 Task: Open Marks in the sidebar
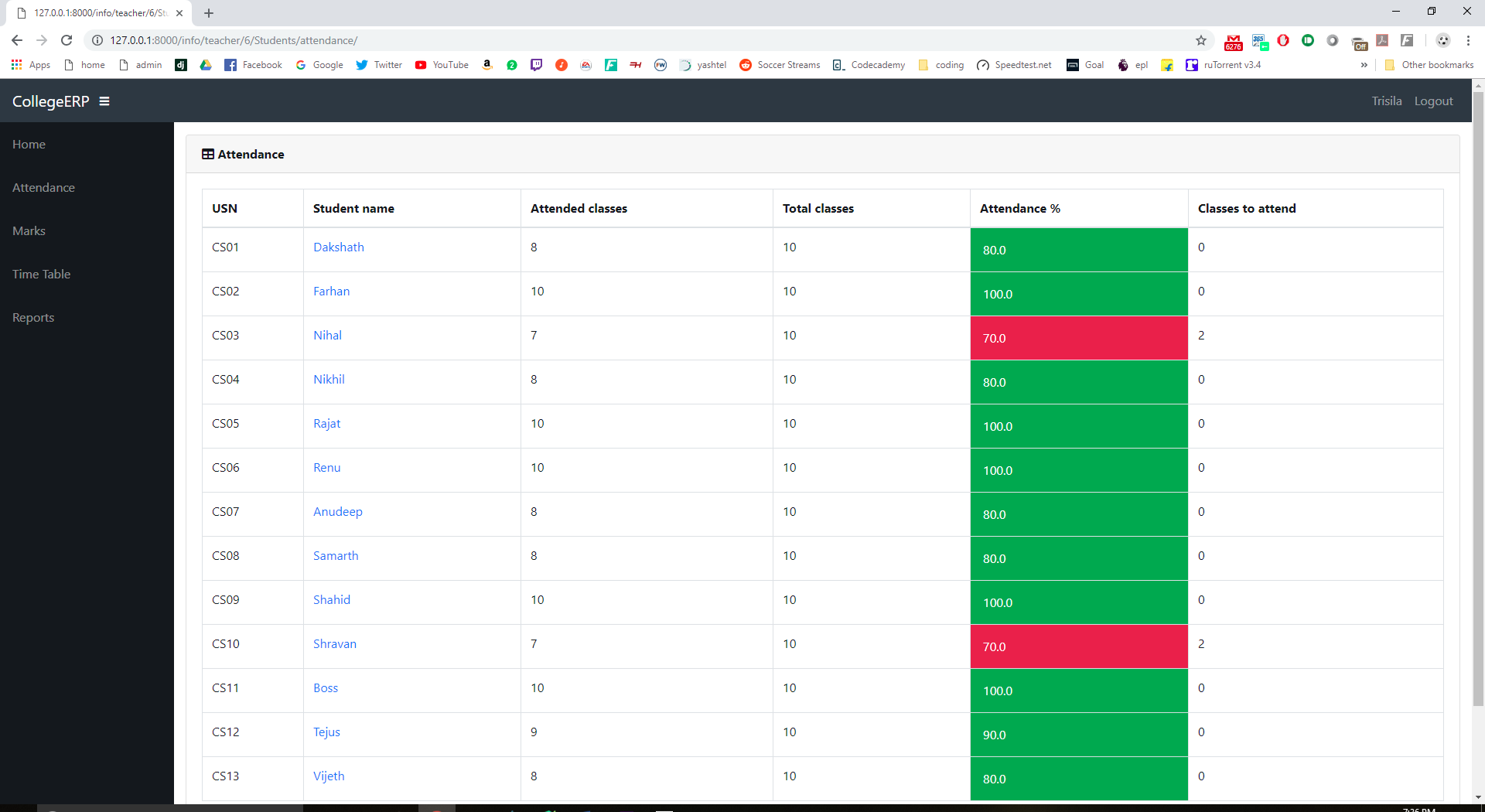point(29,231)
